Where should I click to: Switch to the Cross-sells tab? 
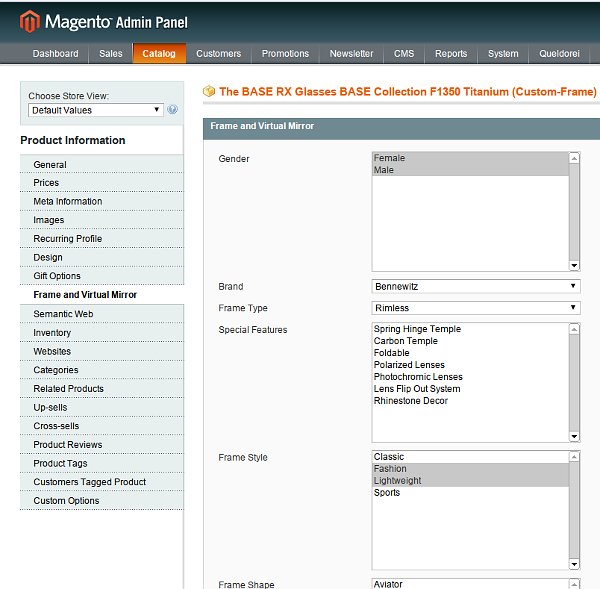point(102,426)
